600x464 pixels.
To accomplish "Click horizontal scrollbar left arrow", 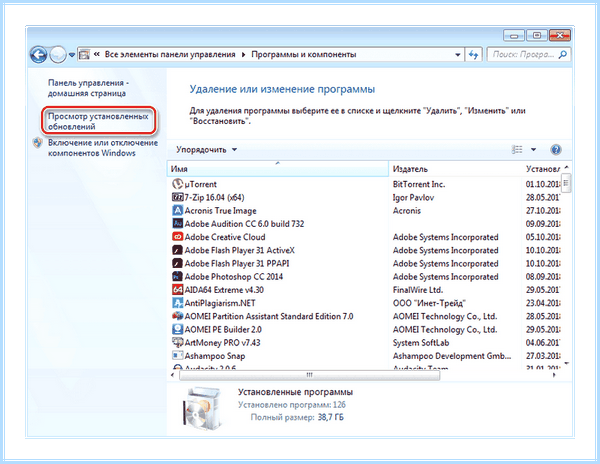I will tap(173, 375).
